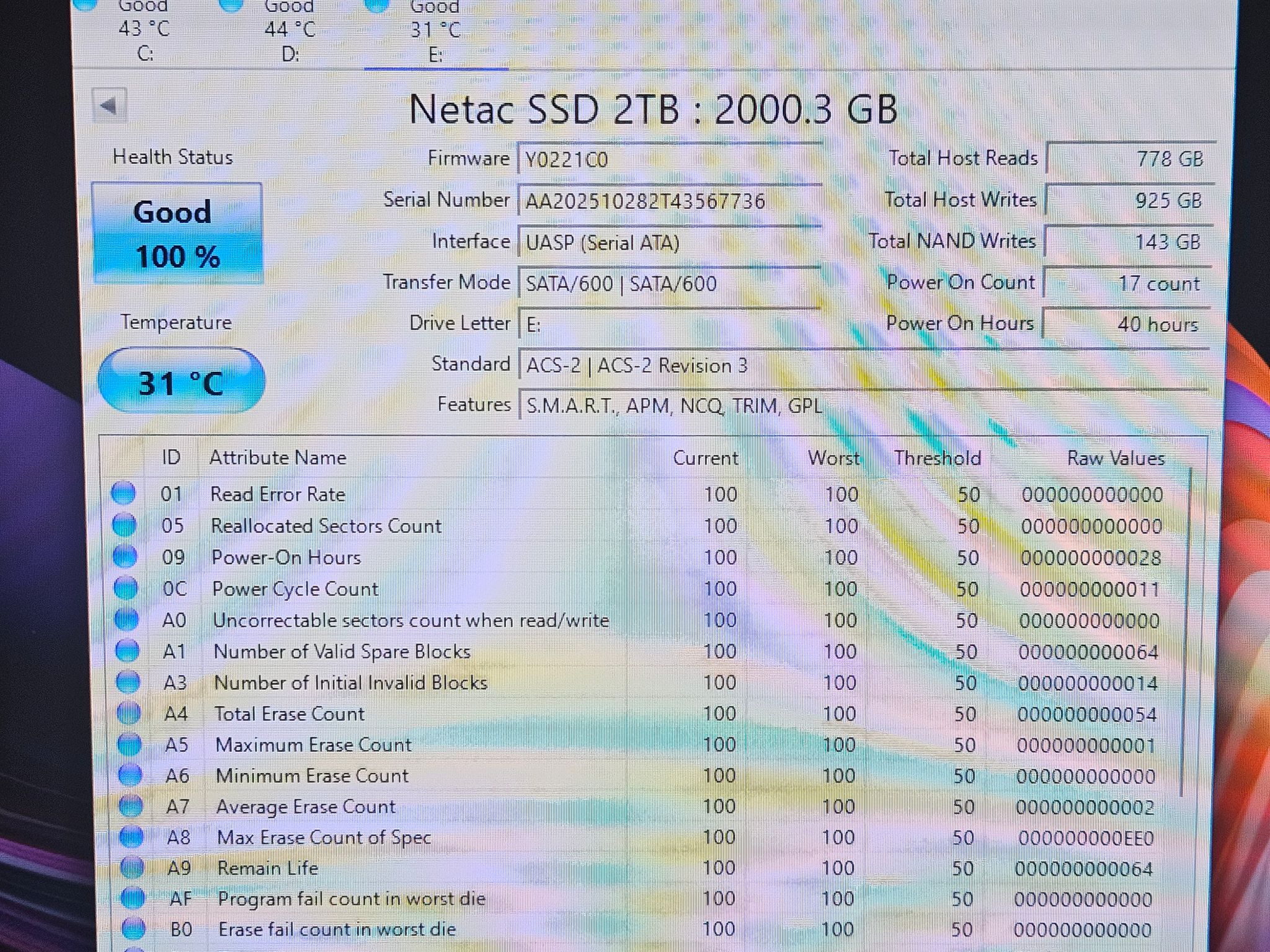
Task: Select the Transfer Mode field SATA/600
Action: pyautogui.click(x=670, y=283)
